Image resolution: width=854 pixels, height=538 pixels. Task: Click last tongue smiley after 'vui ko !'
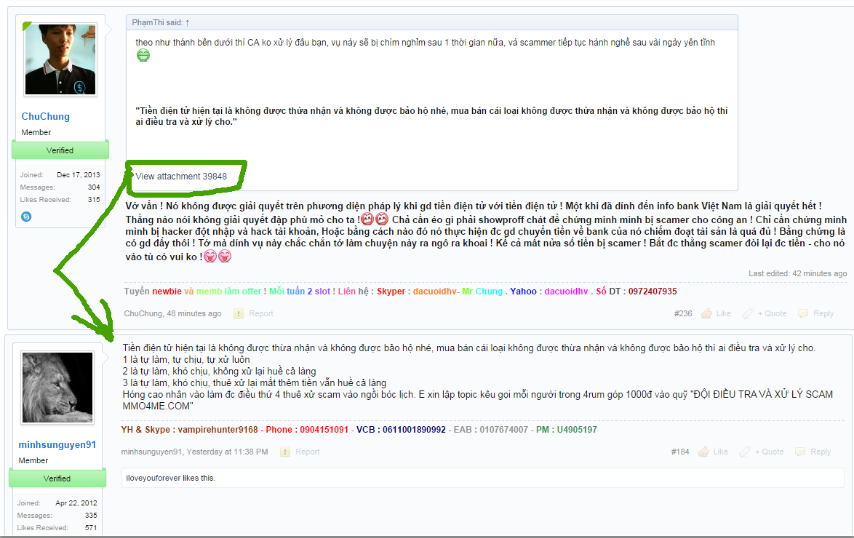click(224, 256)
